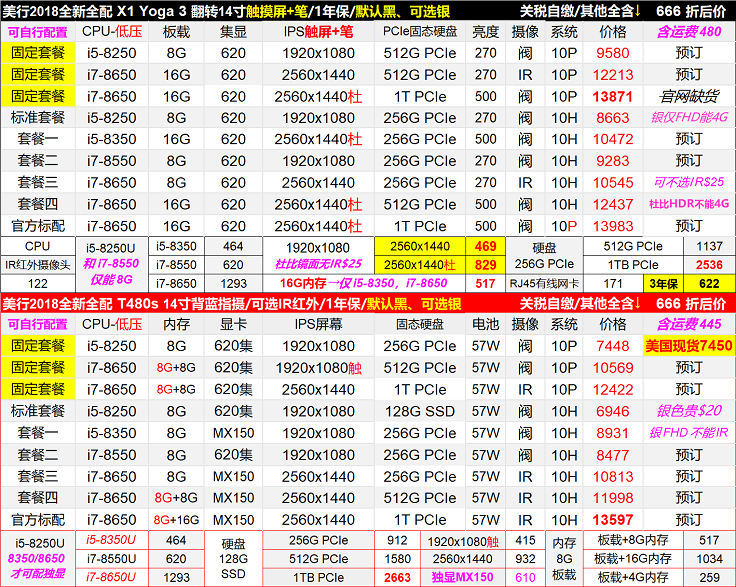Click the red 16G内存 restriction note
The height and width of the screenshot is (587, 736).
(363, 283)
